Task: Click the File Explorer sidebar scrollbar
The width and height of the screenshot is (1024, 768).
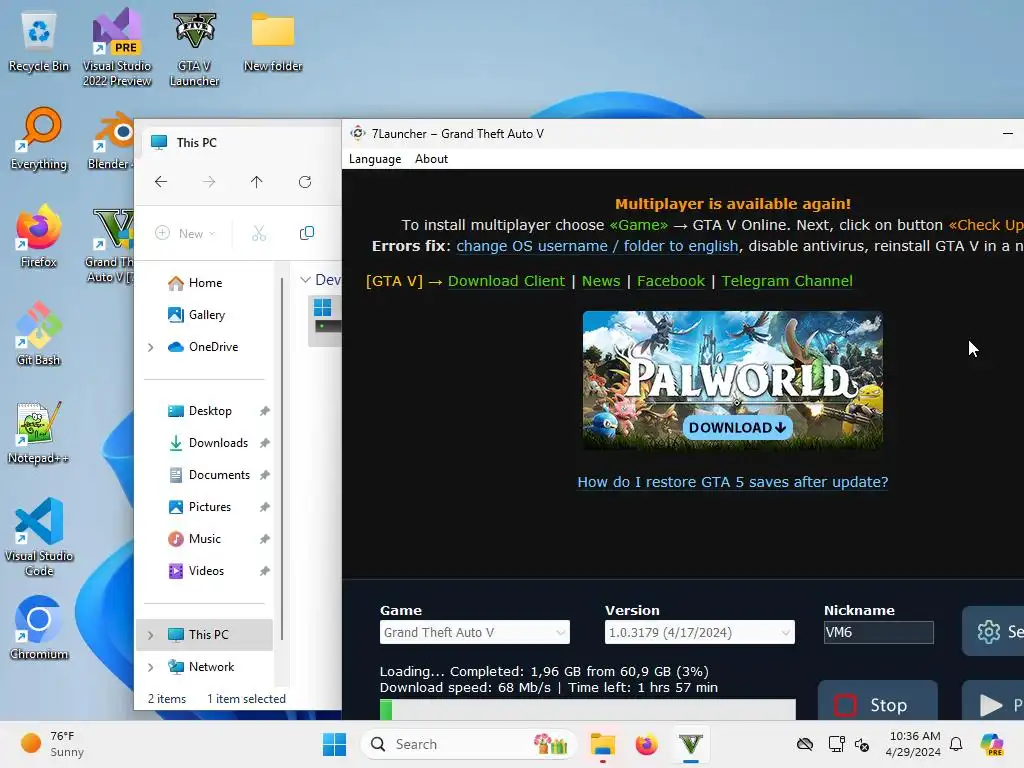Action: tap(282, 457)
